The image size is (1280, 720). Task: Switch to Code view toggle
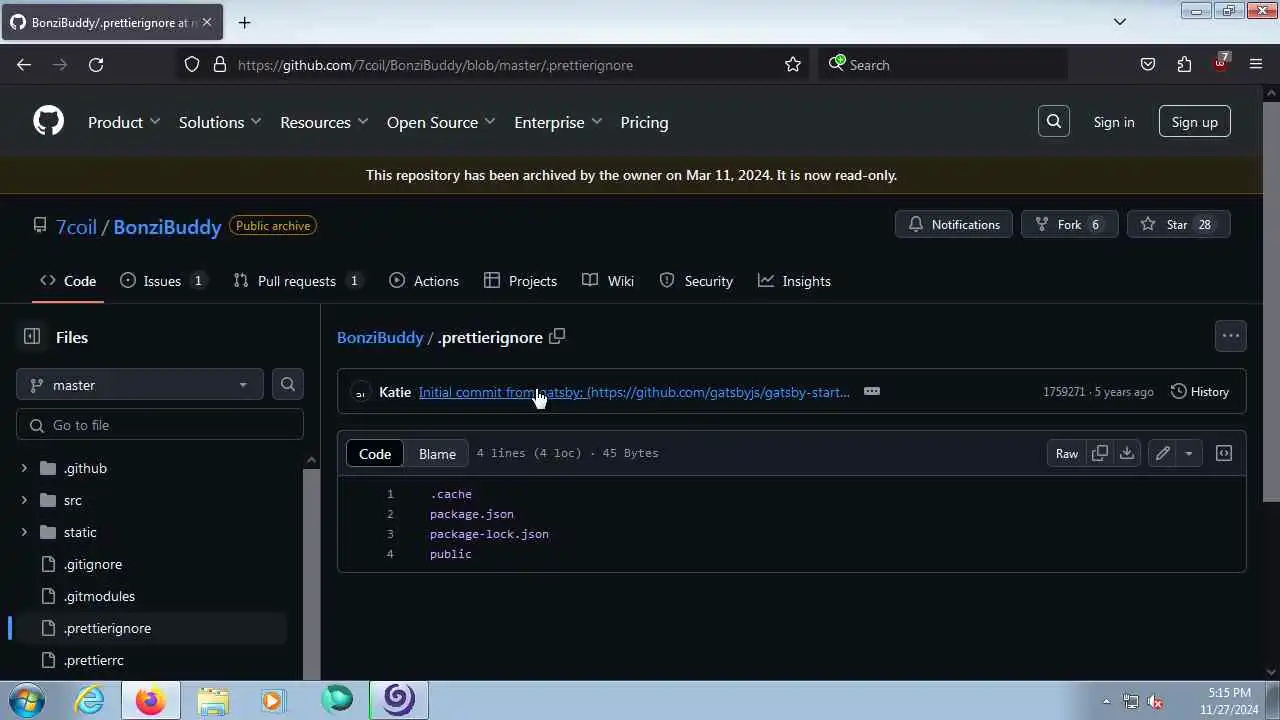[375, 454]
